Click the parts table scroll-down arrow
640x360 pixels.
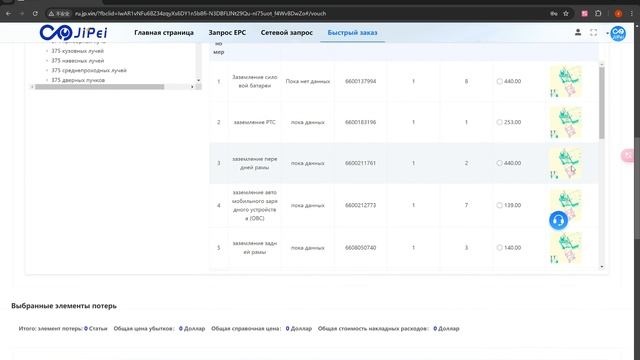coord(602,267)
